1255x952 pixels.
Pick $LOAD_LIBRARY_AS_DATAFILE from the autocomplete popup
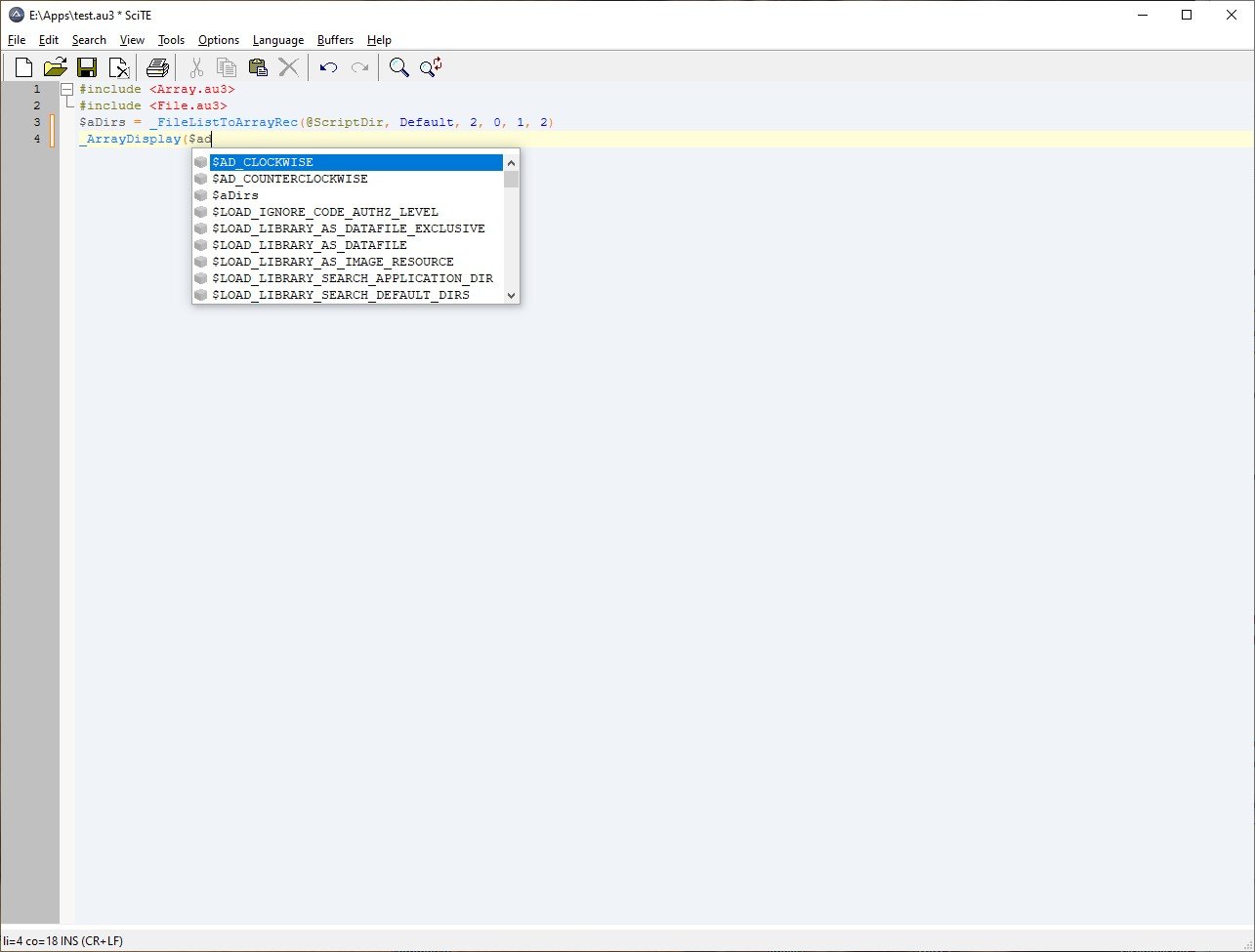point(309,245)
